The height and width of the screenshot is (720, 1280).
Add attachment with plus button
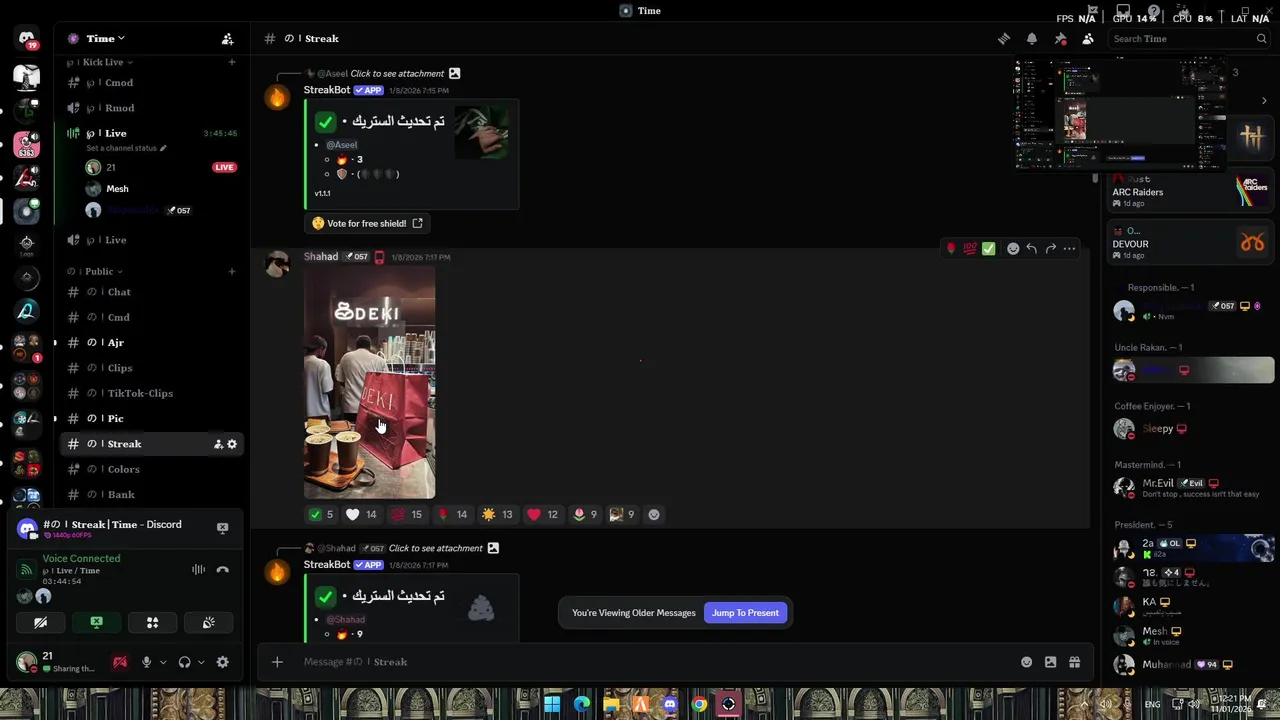277,662
